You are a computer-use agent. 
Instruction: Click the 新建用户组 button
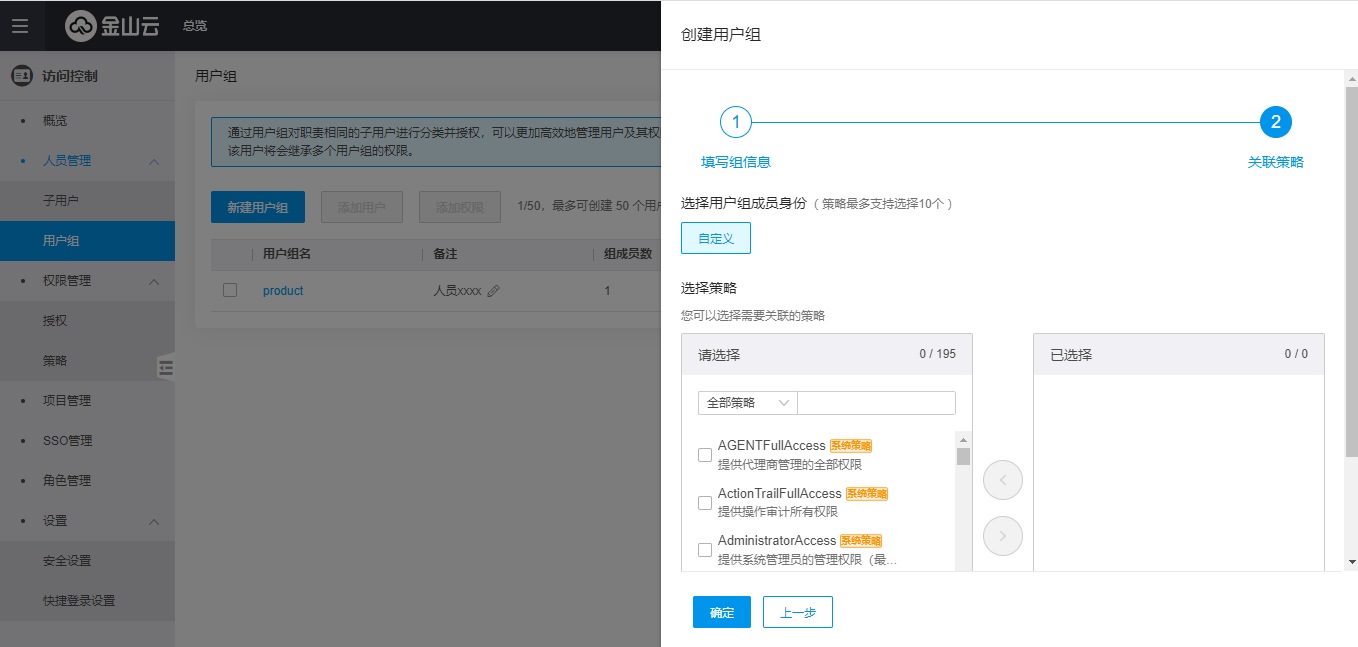click(258, 207)
